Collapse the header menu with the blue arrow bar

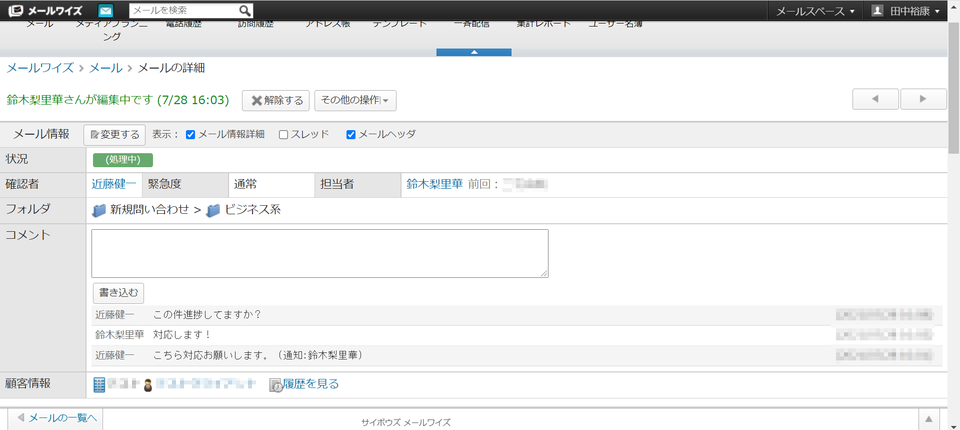coord(474,53)
